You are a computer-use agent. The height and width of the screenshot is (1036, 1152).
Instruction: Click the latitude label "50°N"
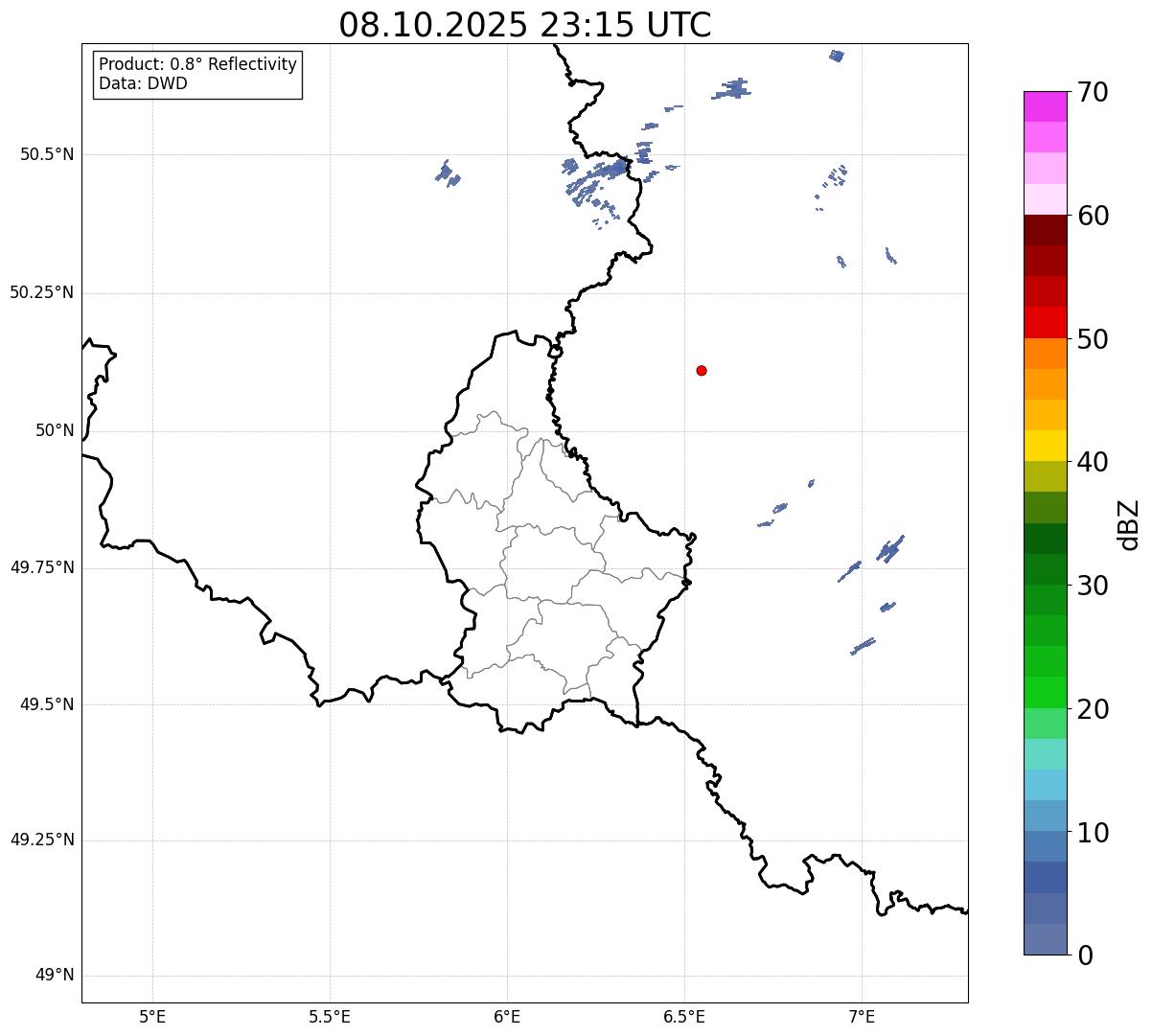click(55, 430)
